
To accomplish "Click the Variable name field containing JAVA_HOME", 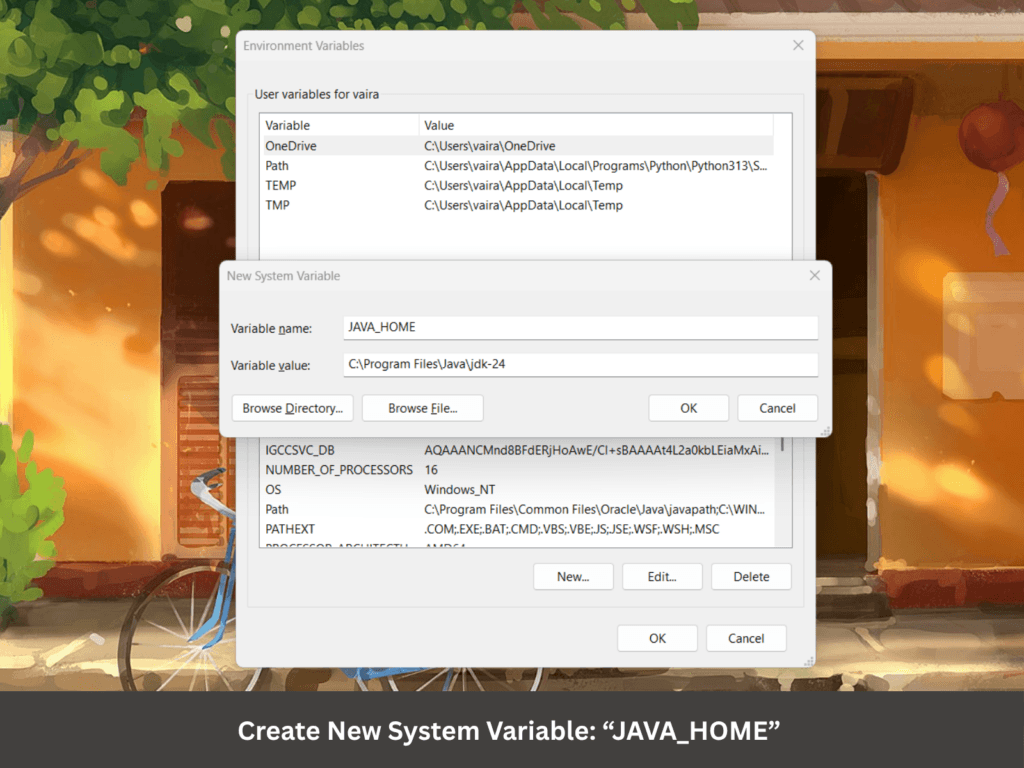I will (x=579, y=328).
